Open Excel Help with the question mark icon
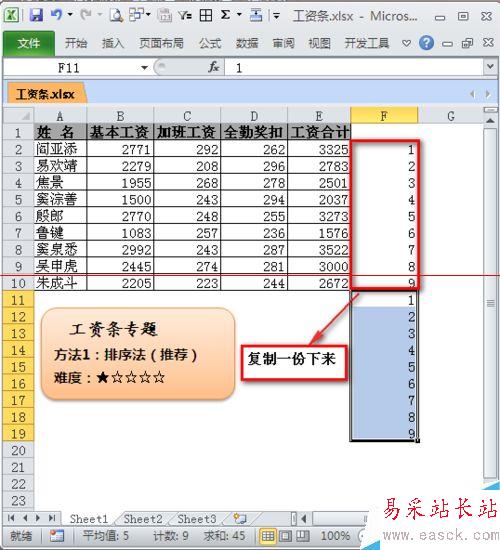The height and width of the screenshot is (550, 500). coord(426,43)
